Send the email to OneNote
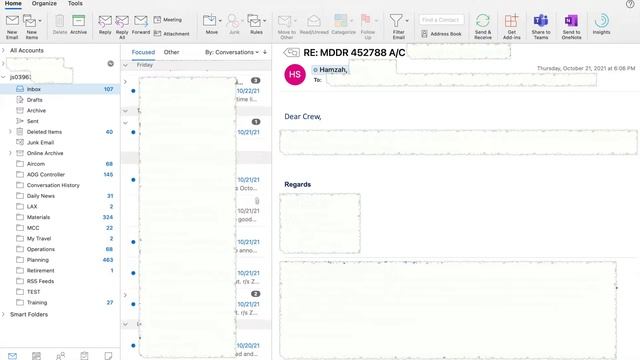Screen dimensions: 640x360 571,27
